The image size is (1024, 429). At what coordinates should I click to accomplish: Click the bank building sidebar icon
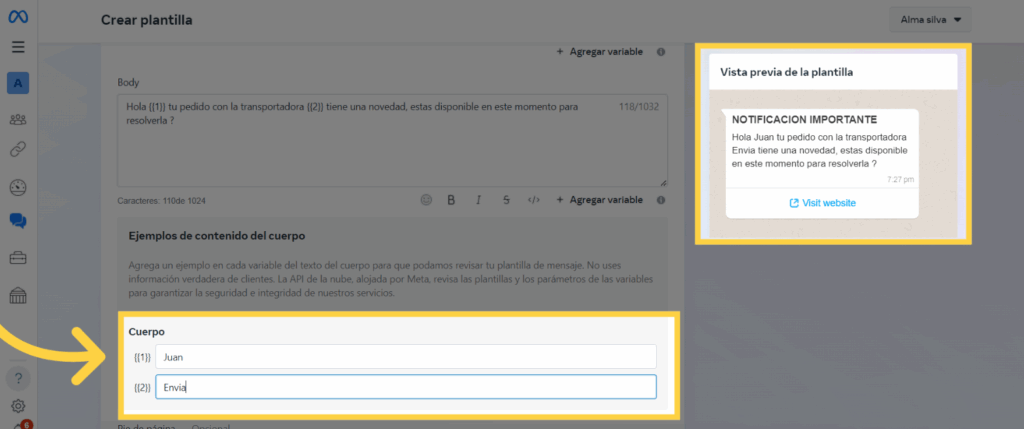coord(18,295)
